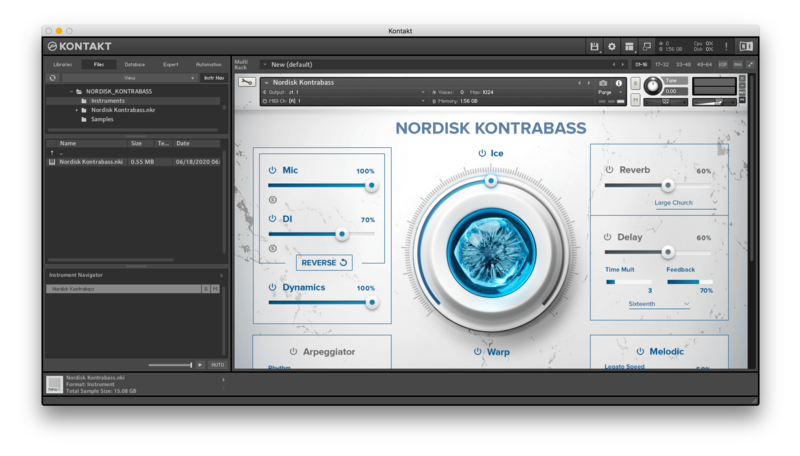Toggle the Mic power button
Viewport: 800px width, 456px height.
[272, 170]
